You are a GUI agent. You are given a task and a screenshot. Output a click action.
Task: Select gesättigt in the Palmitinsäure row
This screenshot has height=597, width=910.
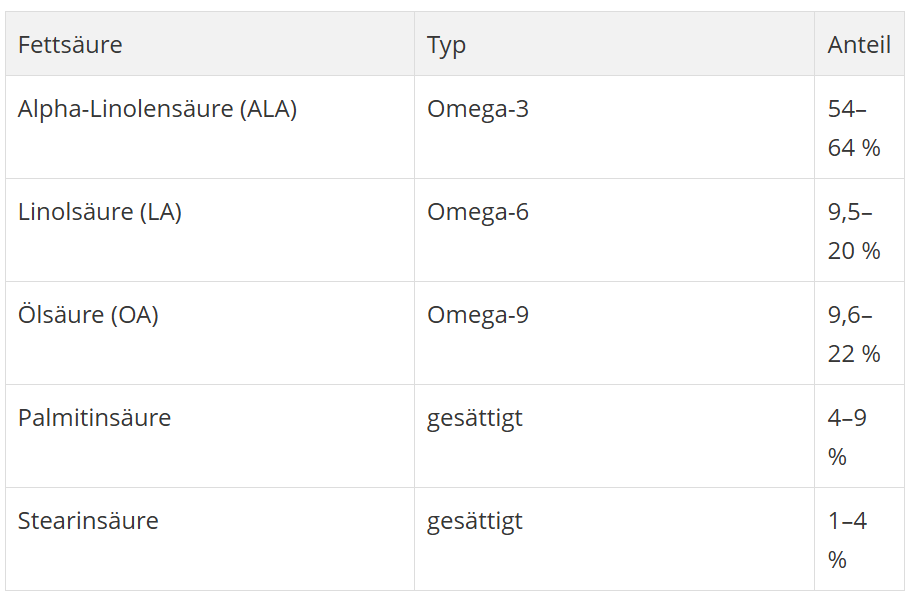[x=474, y=417]
